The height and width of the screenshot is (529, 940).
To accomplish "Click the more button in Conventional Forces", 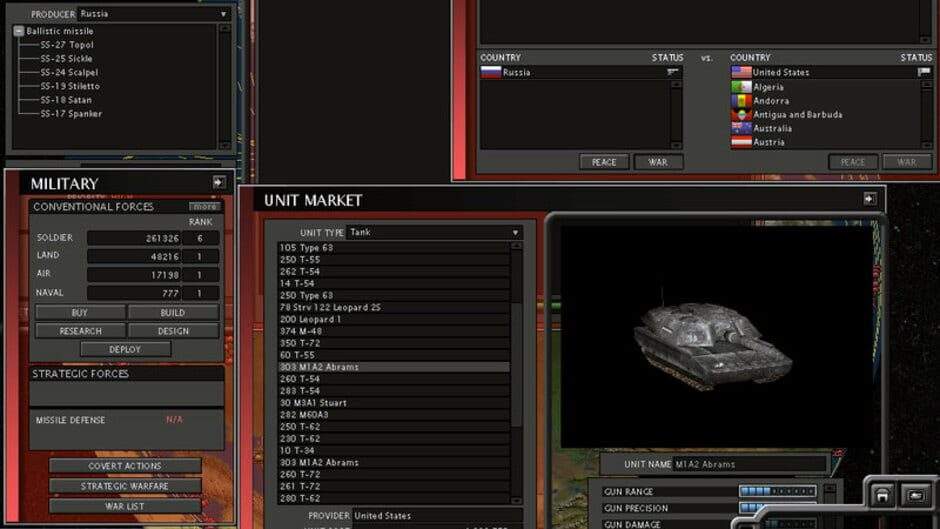I will pos(205,207).
